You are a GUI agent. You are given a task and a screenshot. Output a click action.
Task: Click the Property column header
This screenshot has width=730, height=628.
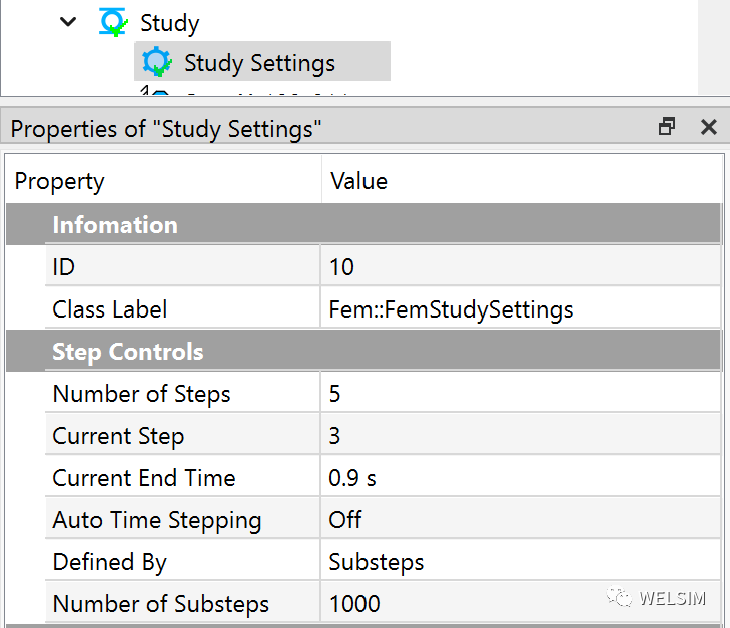pyautogui.click(x=163, y=181)
